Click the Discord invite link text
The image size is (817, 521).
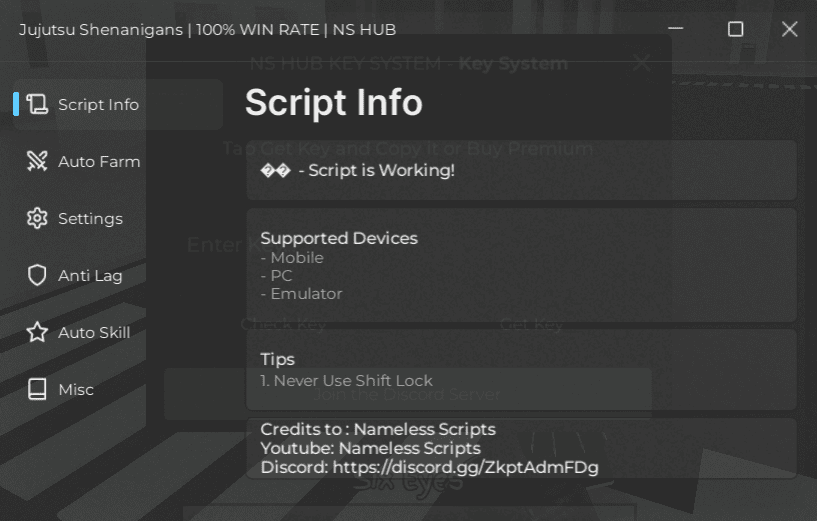[x=465, y=467]
